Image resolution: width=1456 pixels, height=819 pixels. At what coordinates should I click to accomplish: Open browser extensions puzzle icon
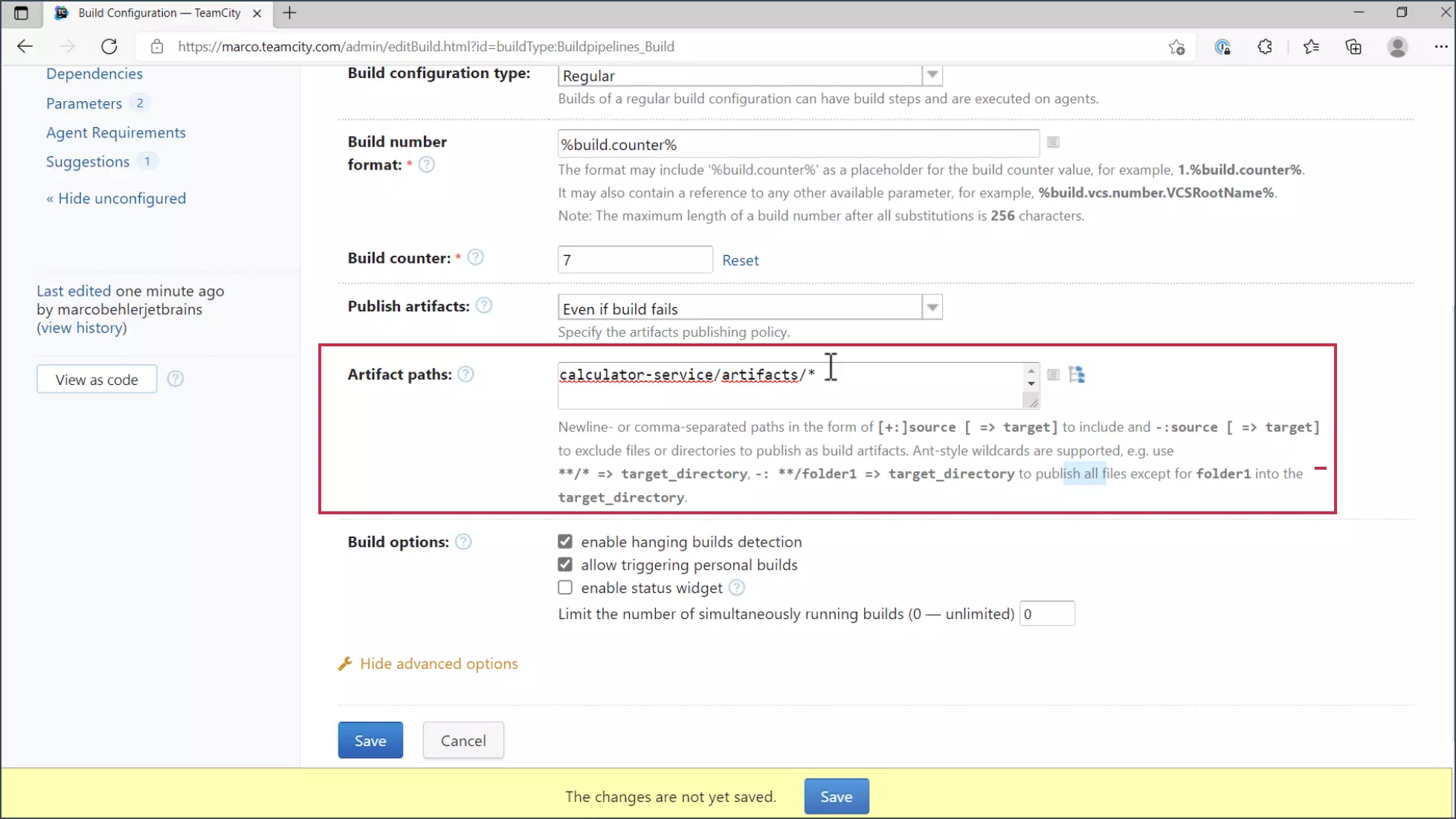coord(1264,47)
